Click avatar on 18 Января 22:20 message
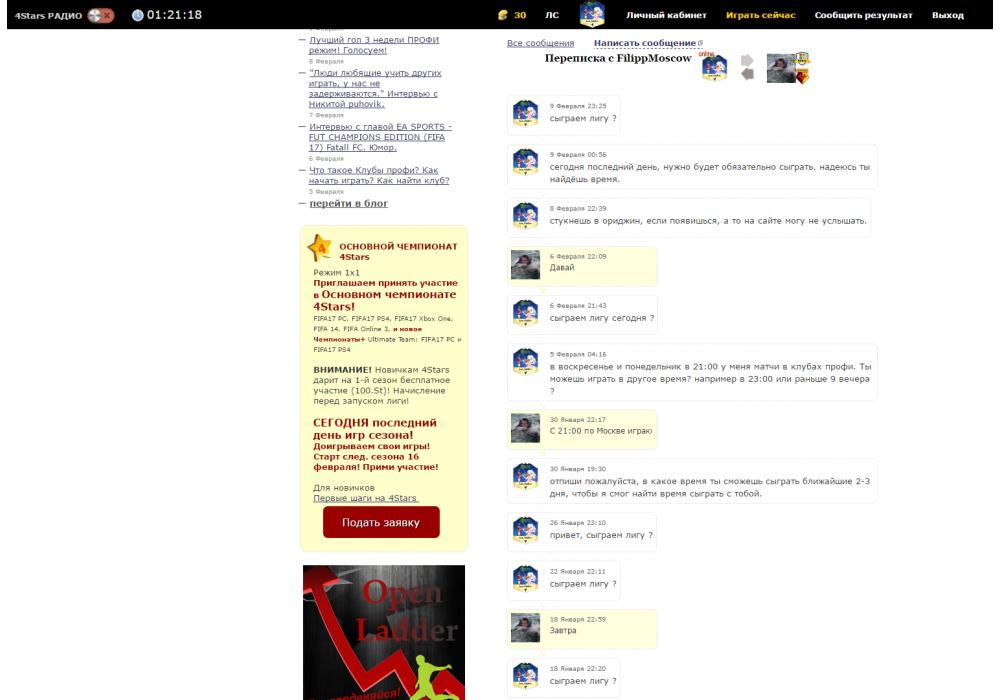The image size is (1000, 700). [526, 676]
